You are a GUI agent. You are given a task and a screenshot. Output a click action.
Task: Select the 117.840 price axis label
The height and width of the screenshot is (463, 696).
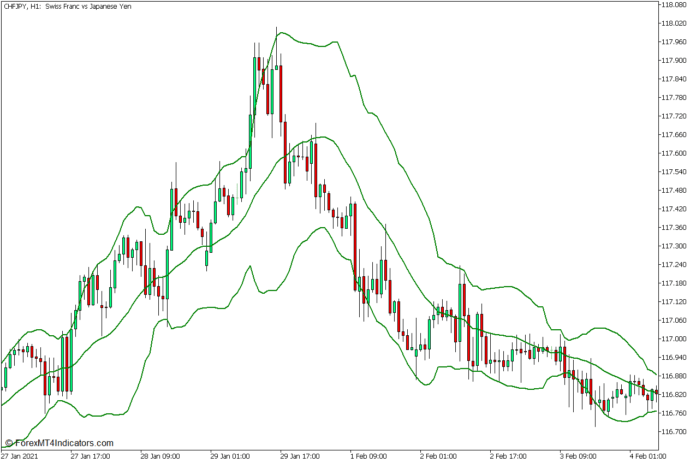(676, 79)
